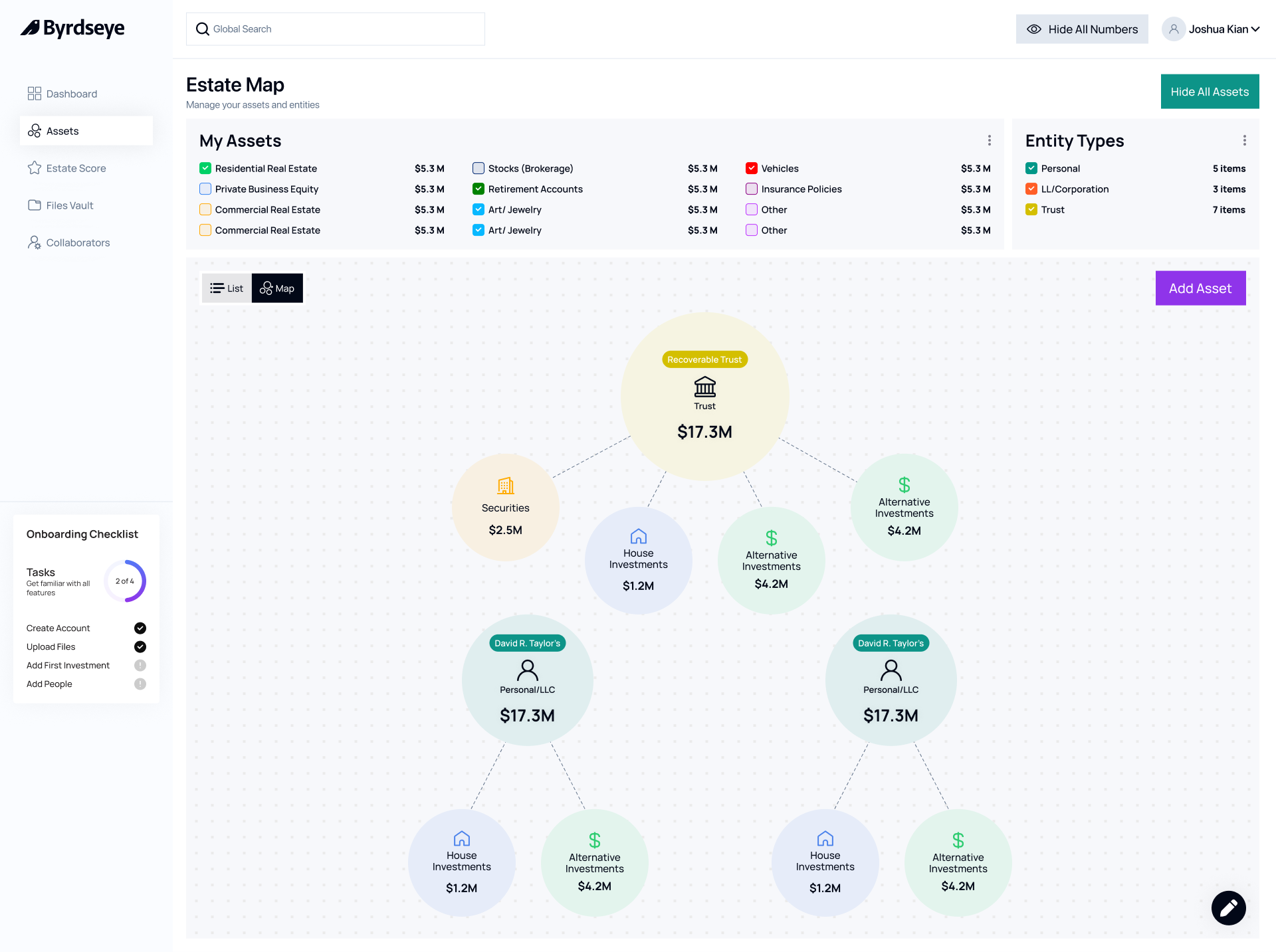
Task: Click the house icon in the $1.2M node under Trust
Action: [x=639, y=536]
